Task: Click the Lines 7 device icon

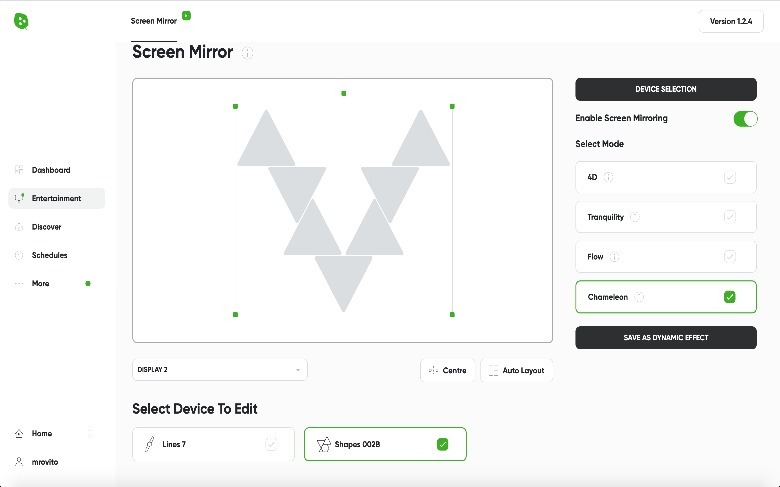Action: (149, 444)
